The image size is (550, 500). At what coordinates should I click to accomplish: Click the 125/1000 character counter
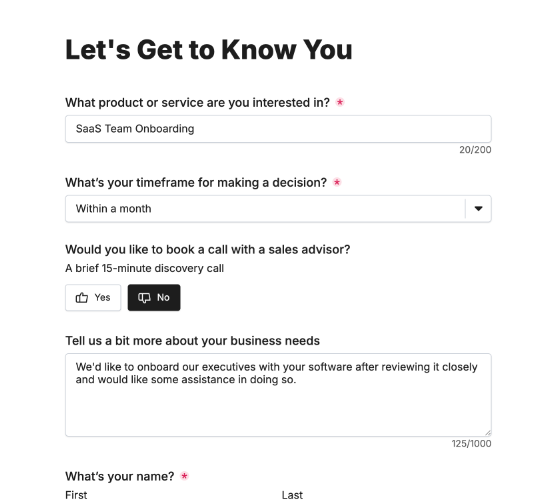pyautogui.click(x=471, y=444)
